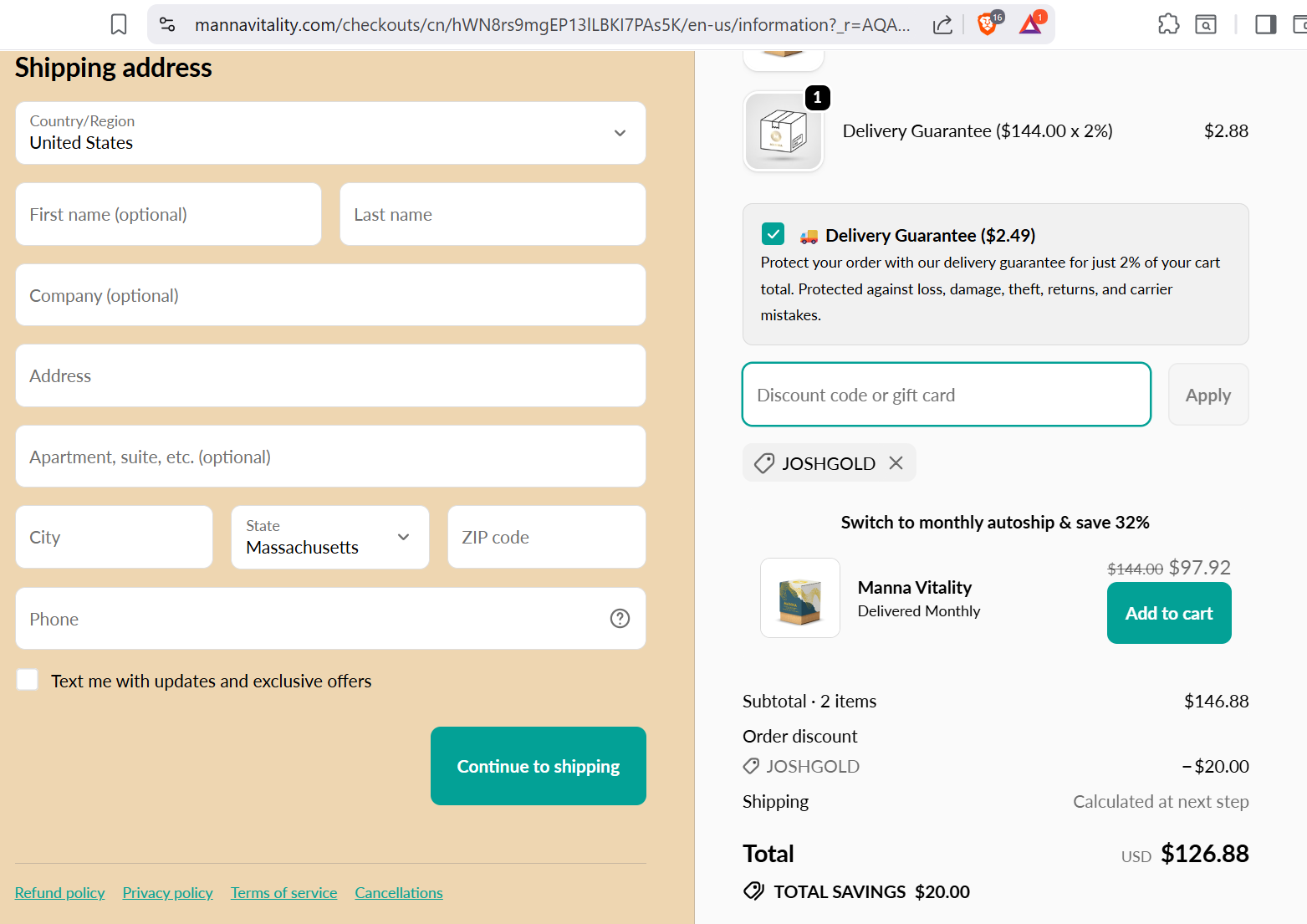Click the "Manna Vitality" product title

[915, 588]
